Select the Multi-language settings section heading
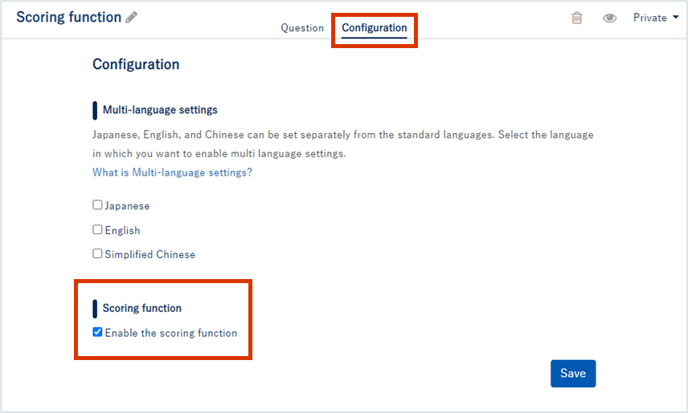688x413 pixels. tap(160, 110)
